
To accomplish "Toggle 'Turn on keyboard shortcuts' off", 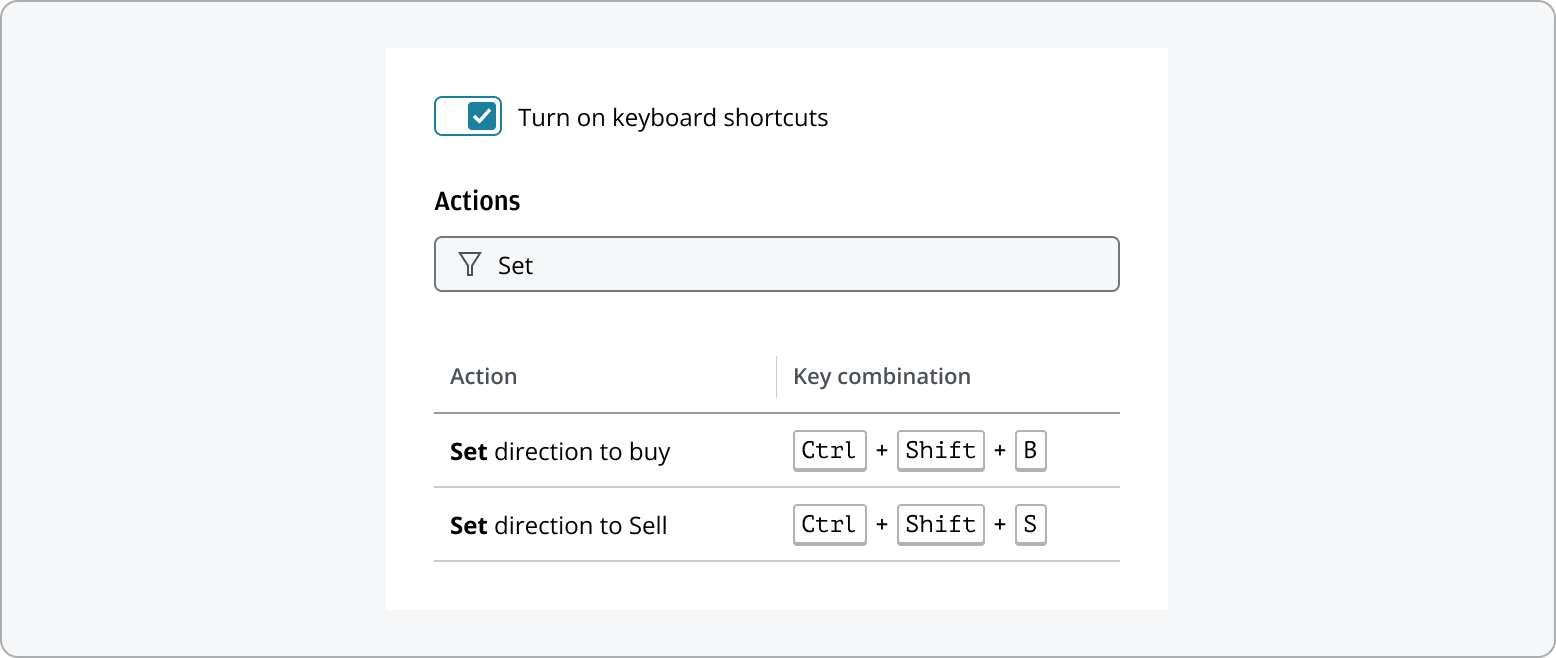I will [x=467, y=116].
